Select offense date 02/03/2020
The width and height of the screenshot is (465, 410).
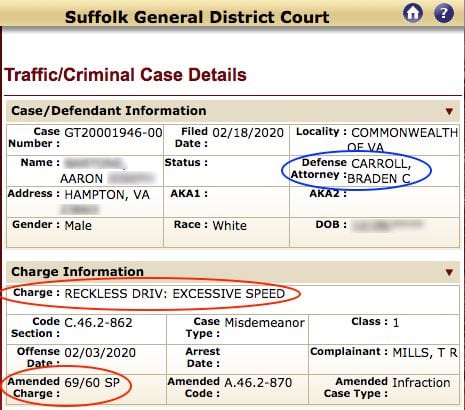click(100, 353)
